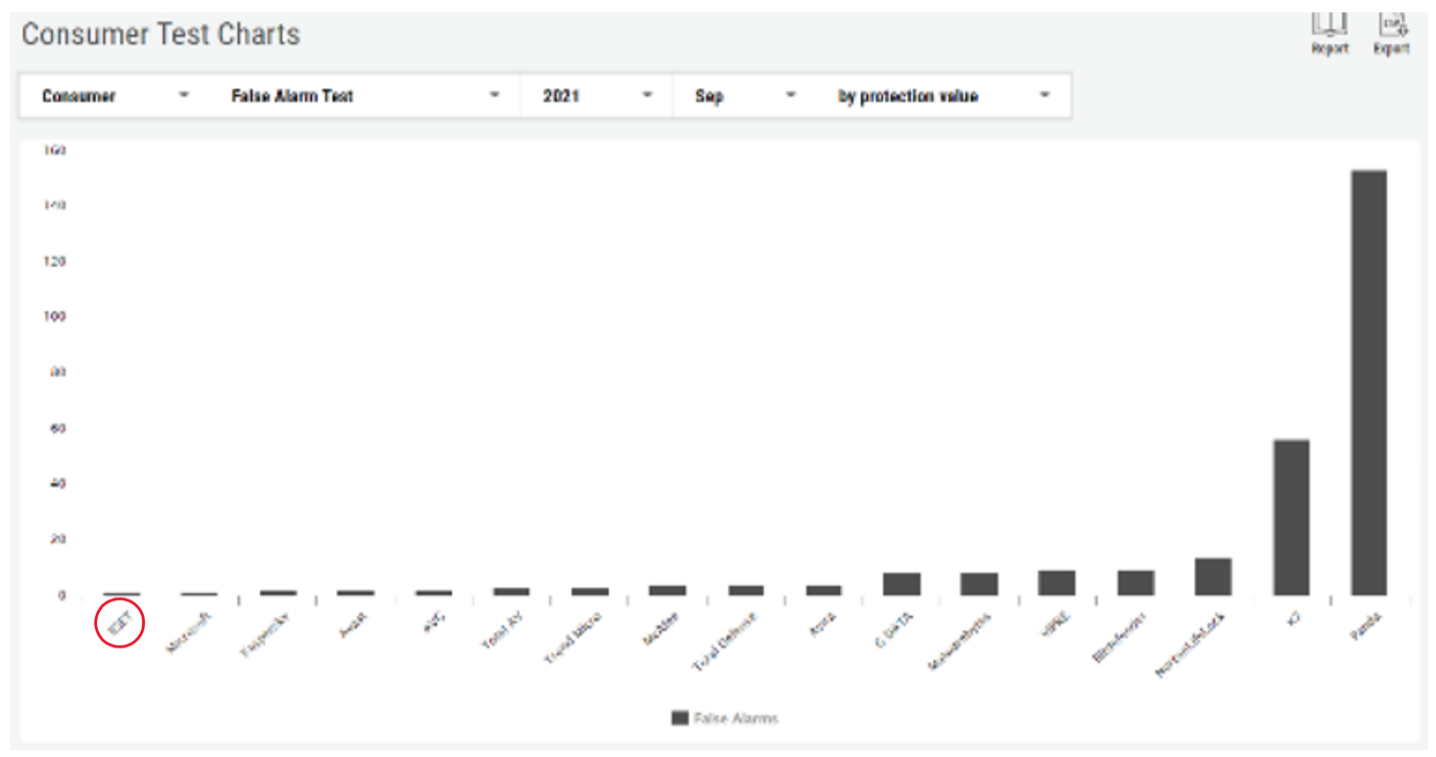Toggle the False Alarms legend swatch
This screenshot has height=757, width=1436.
pyautogui.click(x=680, y=718)
